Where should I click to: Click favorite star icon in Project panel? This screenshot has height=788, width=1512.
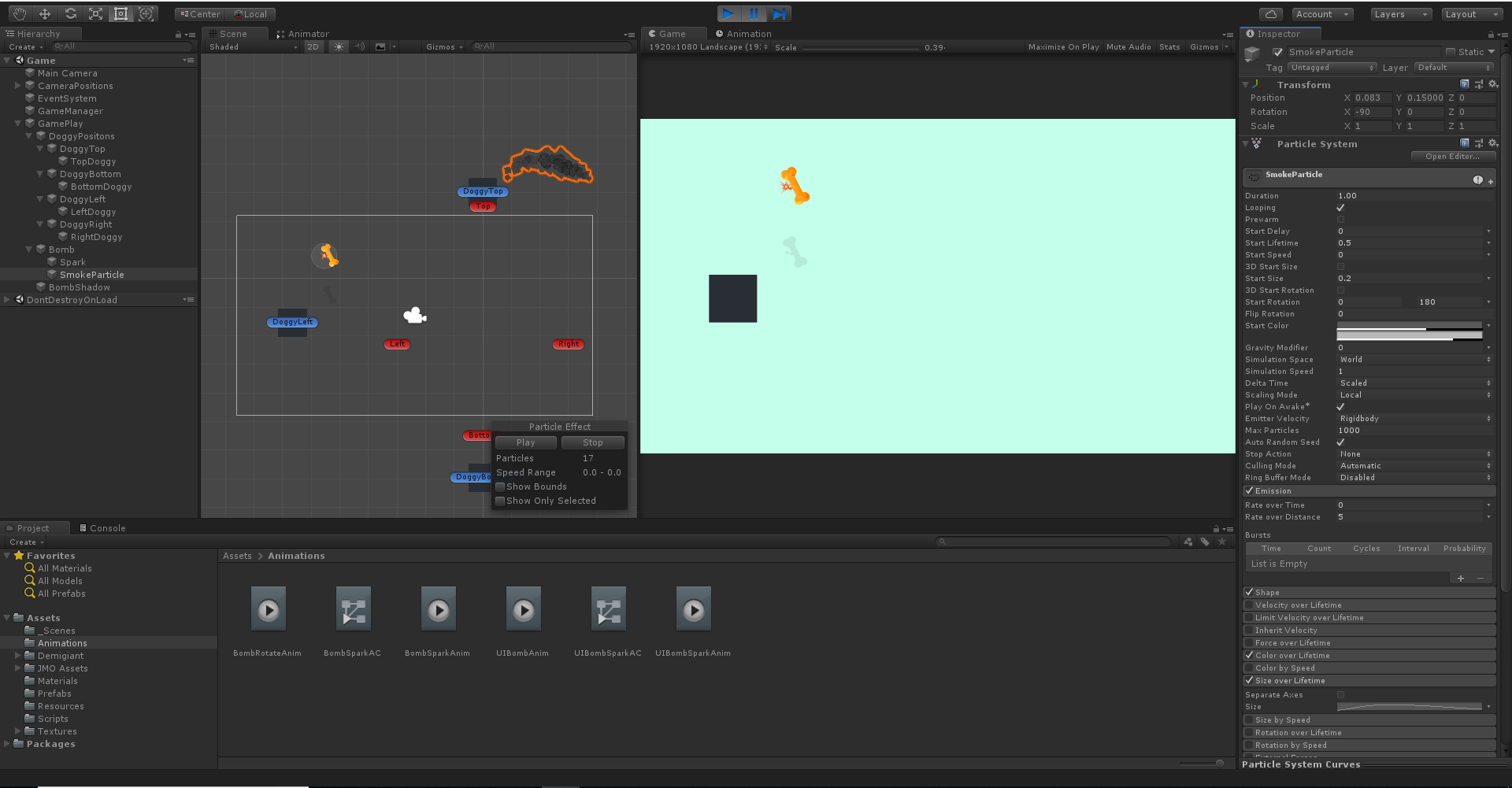click(1222, 542)
